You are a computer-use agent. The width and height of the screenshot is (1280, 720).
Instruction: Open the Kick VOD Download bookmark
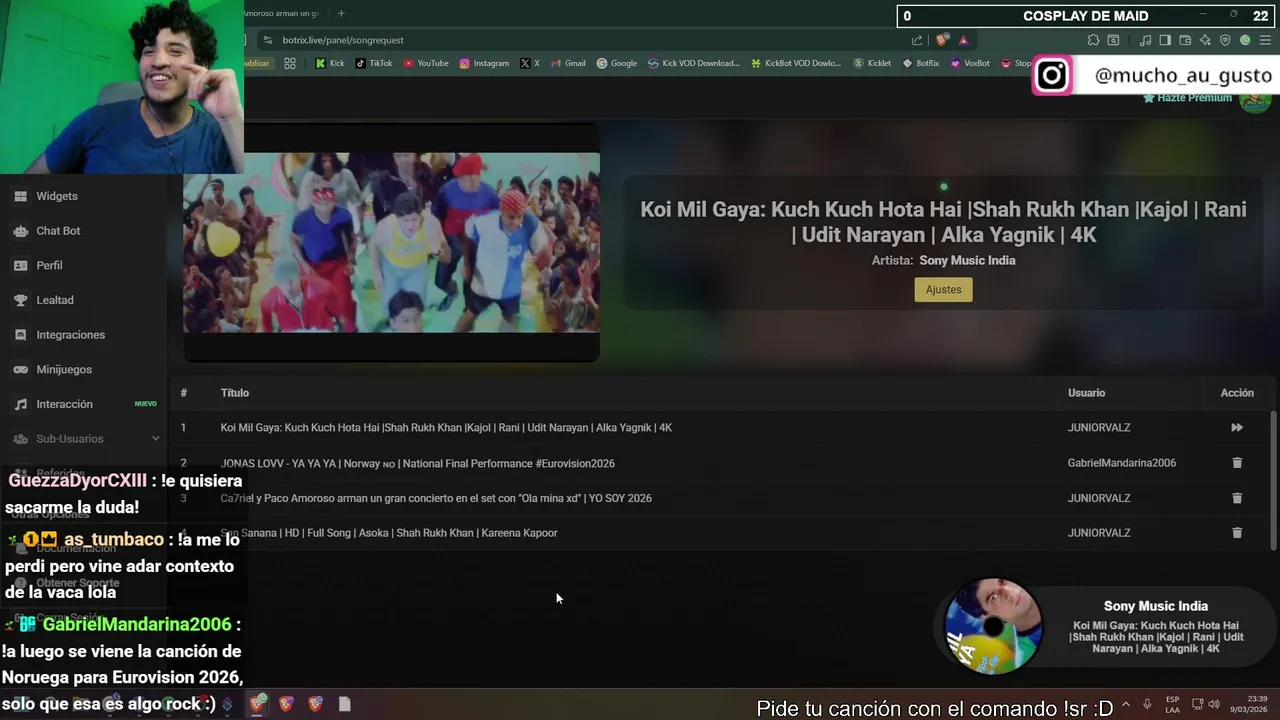[x=694, y=63]
